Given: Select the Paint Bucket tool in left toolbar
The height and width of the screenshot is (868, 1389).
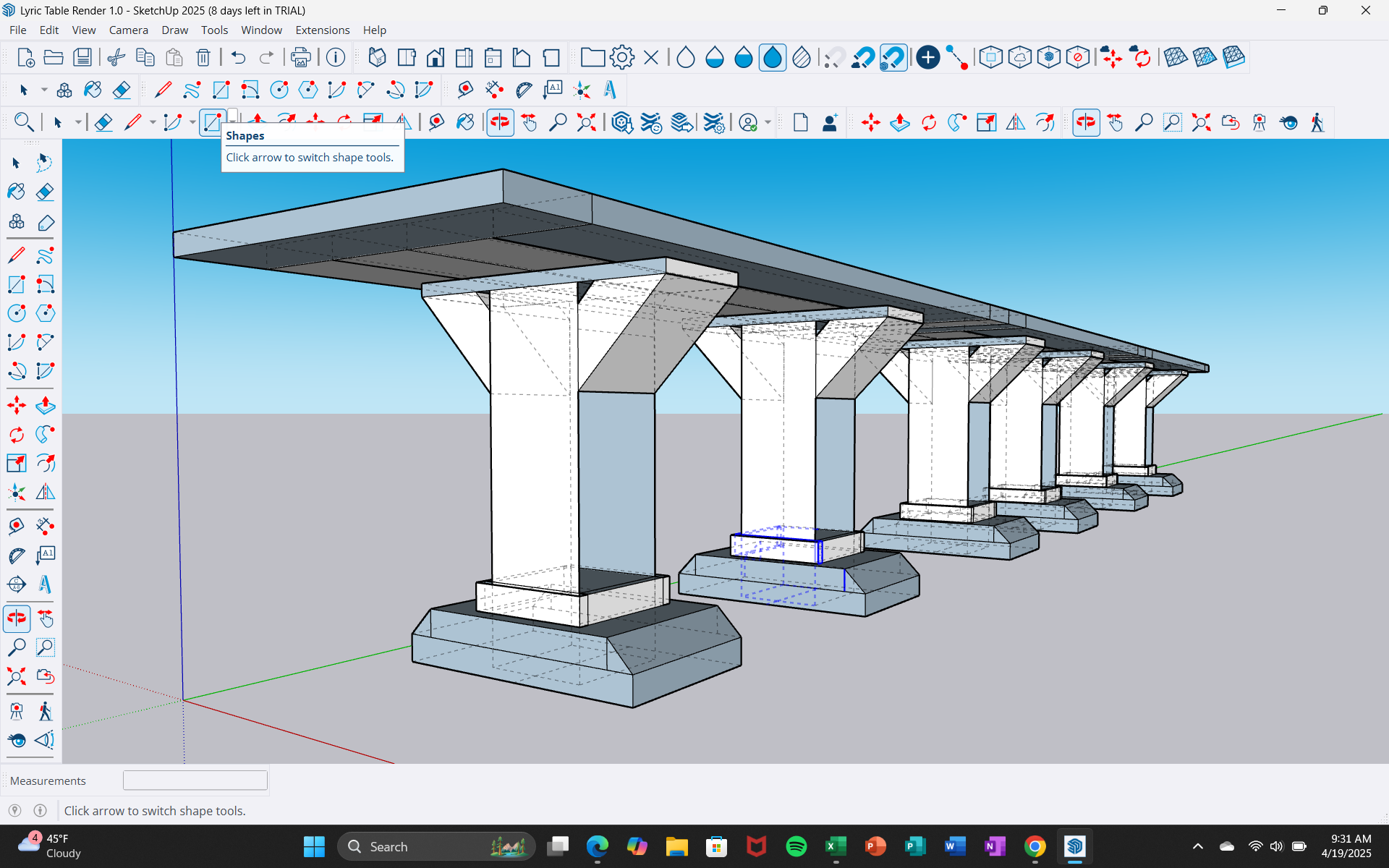Looking at the screenshot, I should 16,192.
